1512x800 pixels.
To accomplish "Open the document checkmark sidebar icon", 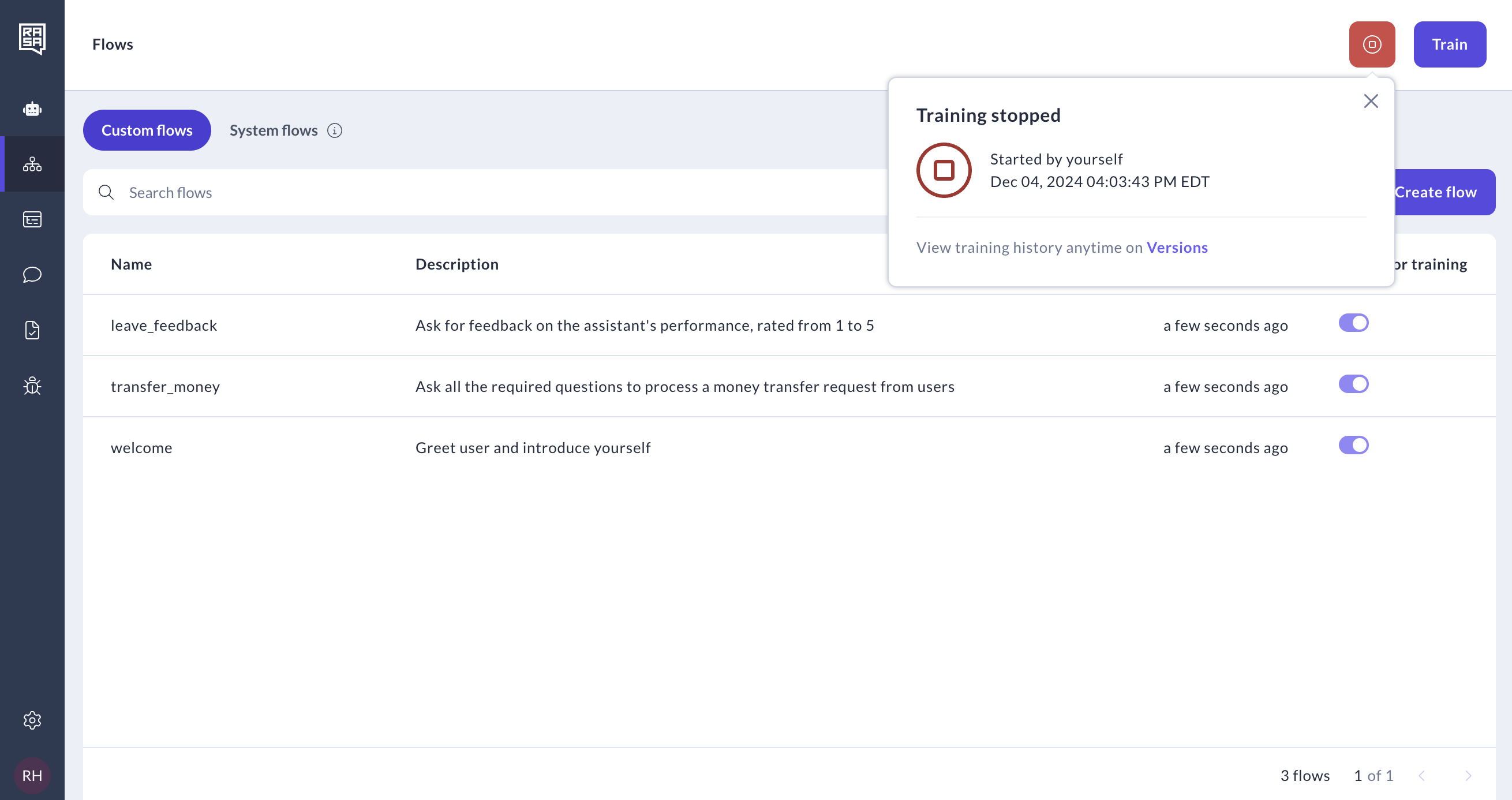I will [x=32, y=330].
